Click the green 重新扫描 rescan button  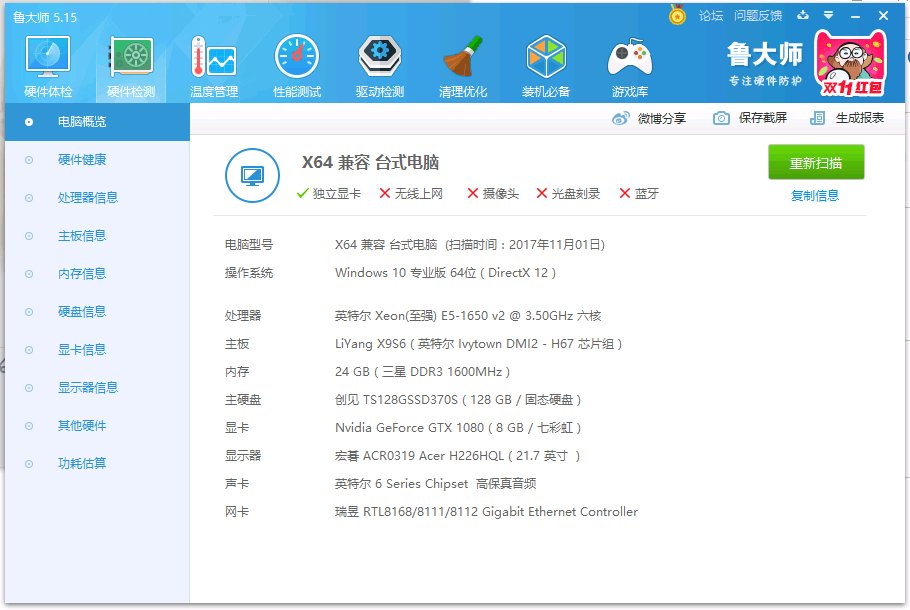click(x=816, y=163)
